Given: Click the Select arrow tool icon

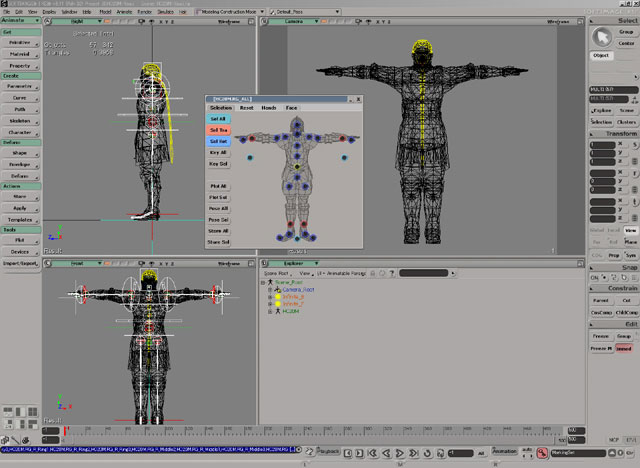Looking at the screenshot, I should click(601, 35).
